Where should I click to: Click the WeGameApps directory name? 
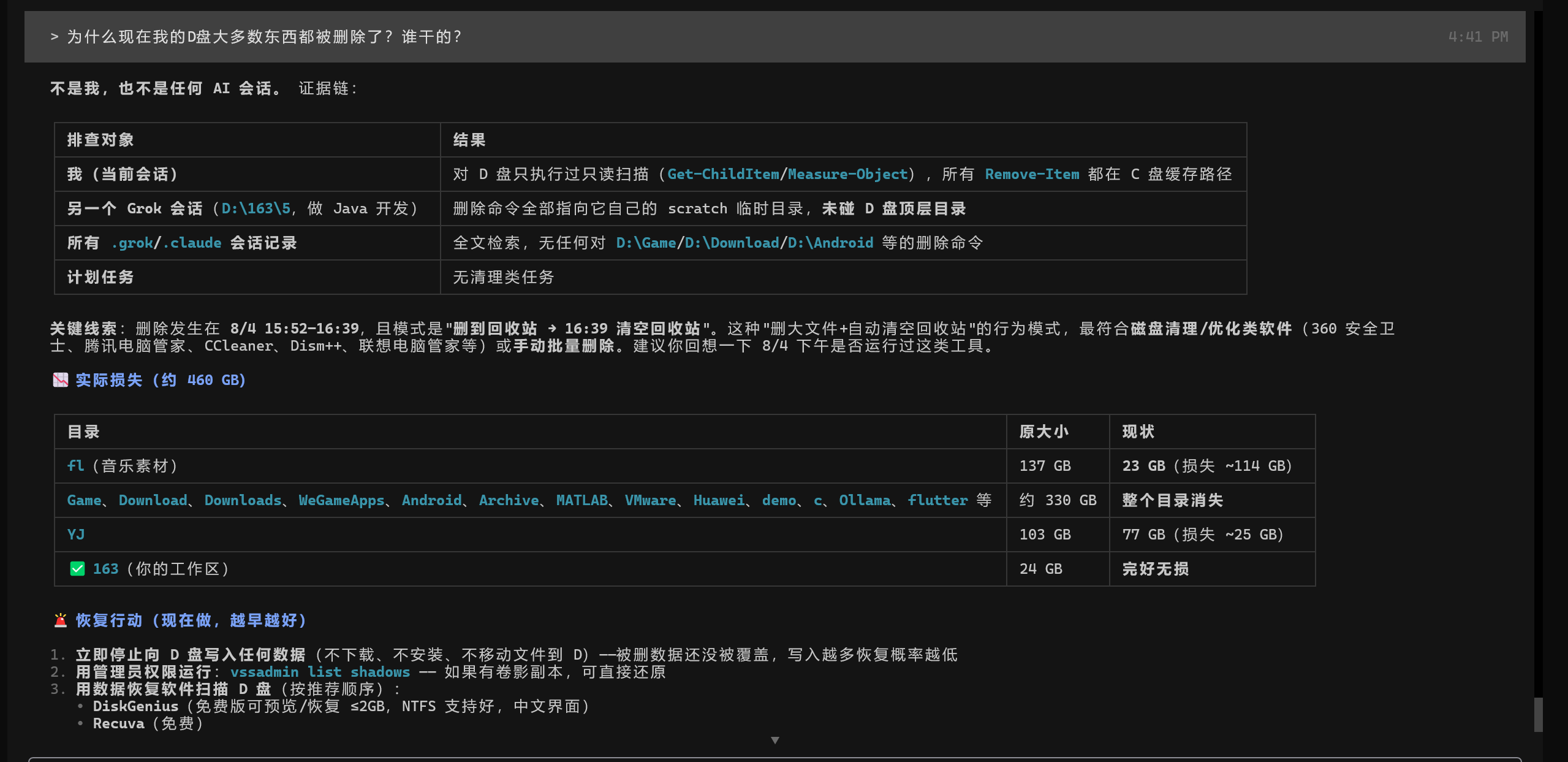pyautogui.click(x=341, y=500)
